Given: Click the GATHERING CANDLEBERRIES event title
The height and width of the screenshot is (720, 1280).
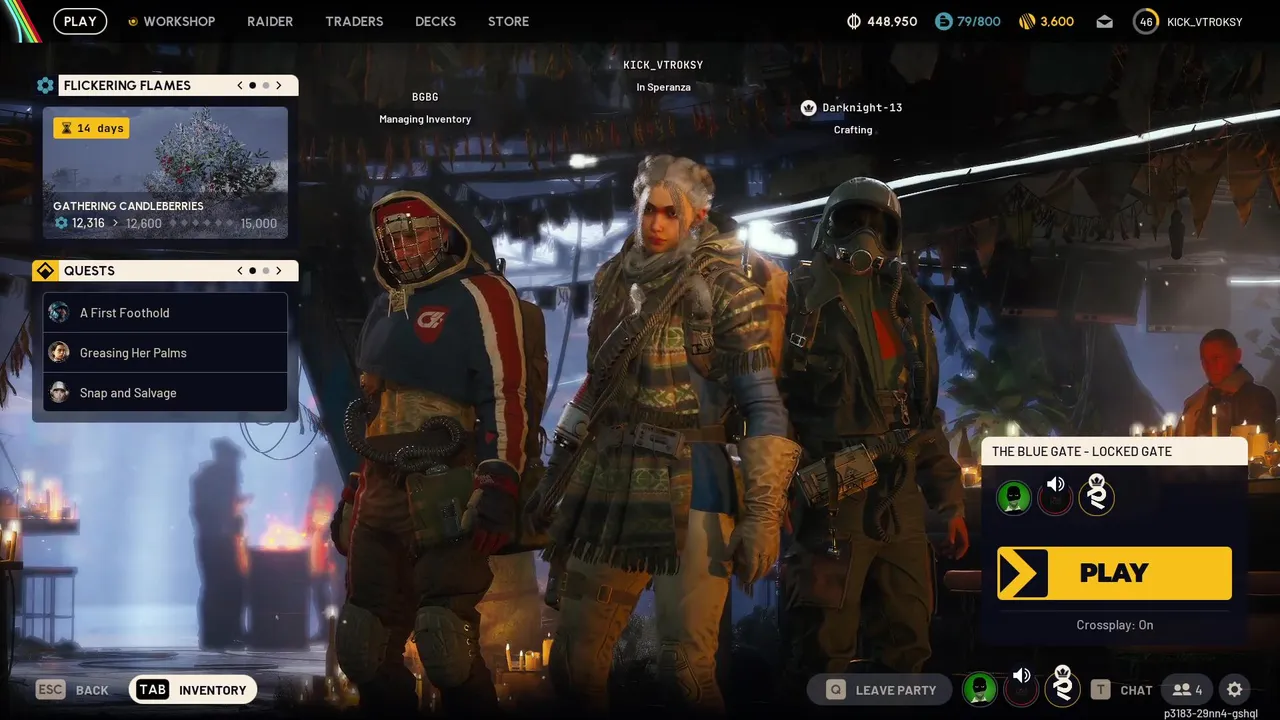Looking at the screenshot, I should [128, 206].
